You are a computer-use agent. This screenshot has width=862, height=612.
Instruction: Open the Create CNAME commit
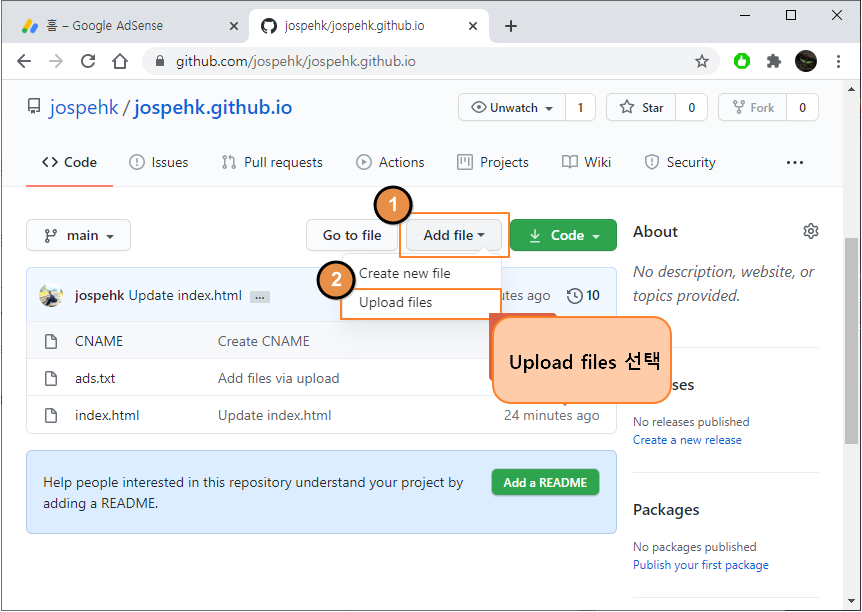[x=264, y=341]
